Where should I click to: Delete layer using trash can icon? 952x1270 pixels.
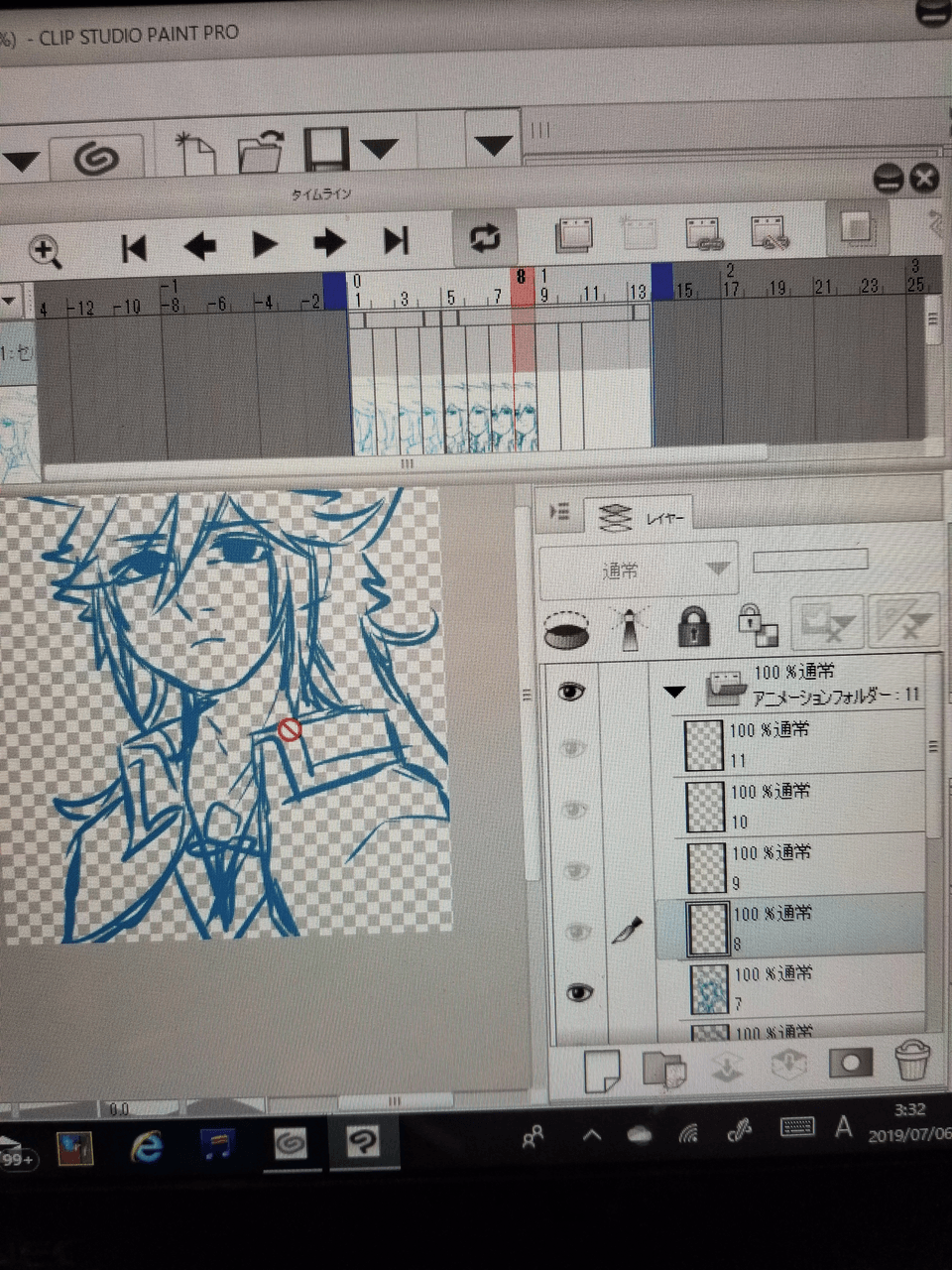click(910, 1061)
